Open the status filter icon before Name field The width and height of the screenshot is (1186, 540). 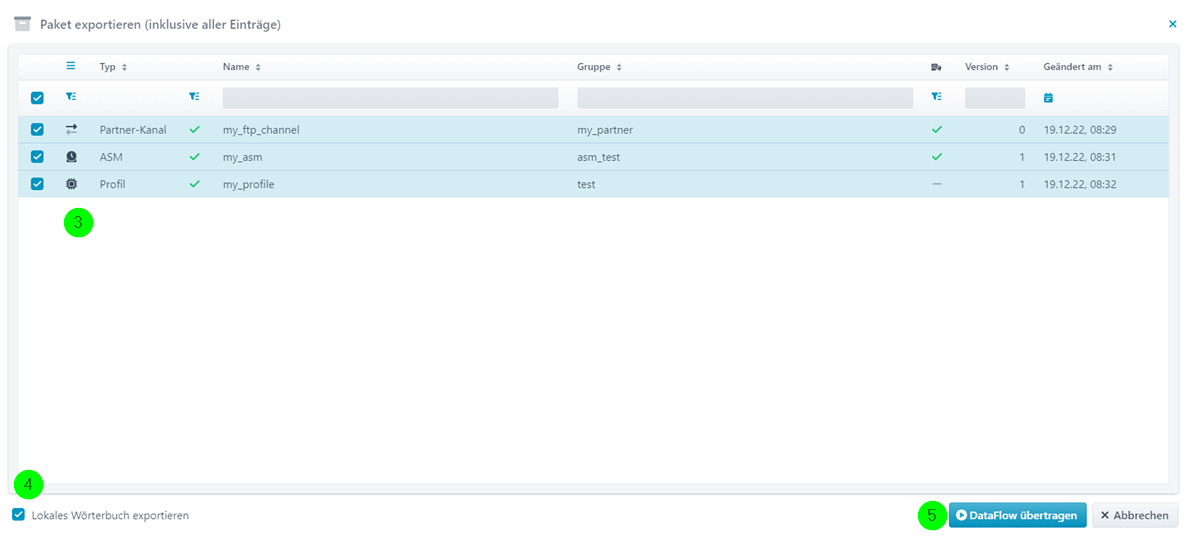[x=194, y=97]
